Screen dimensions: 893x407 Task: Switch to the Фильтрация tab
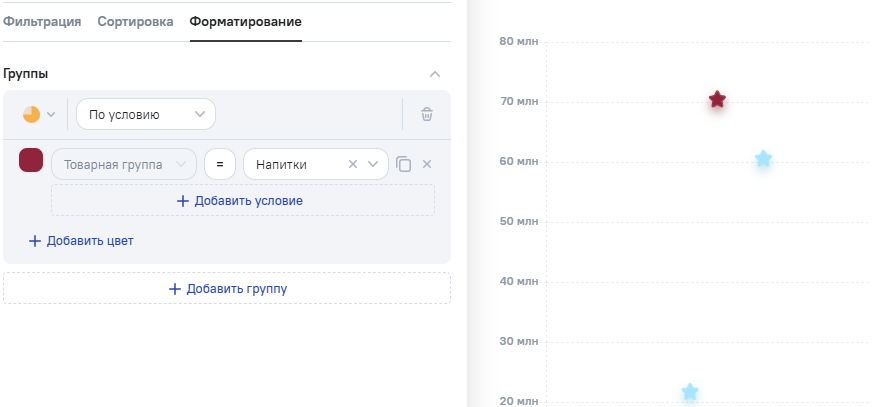pos(42,21)
